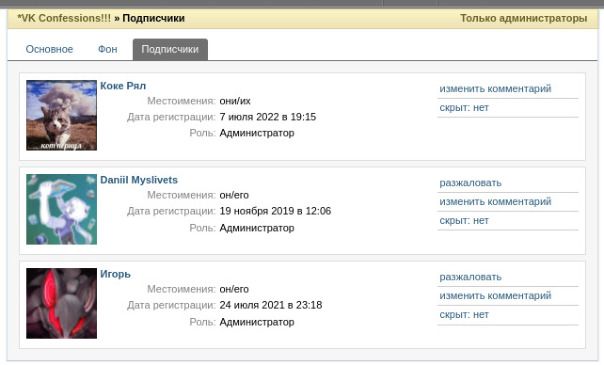
Task: Click изменить комментарий for Игорь
Action: coord(495,295)
